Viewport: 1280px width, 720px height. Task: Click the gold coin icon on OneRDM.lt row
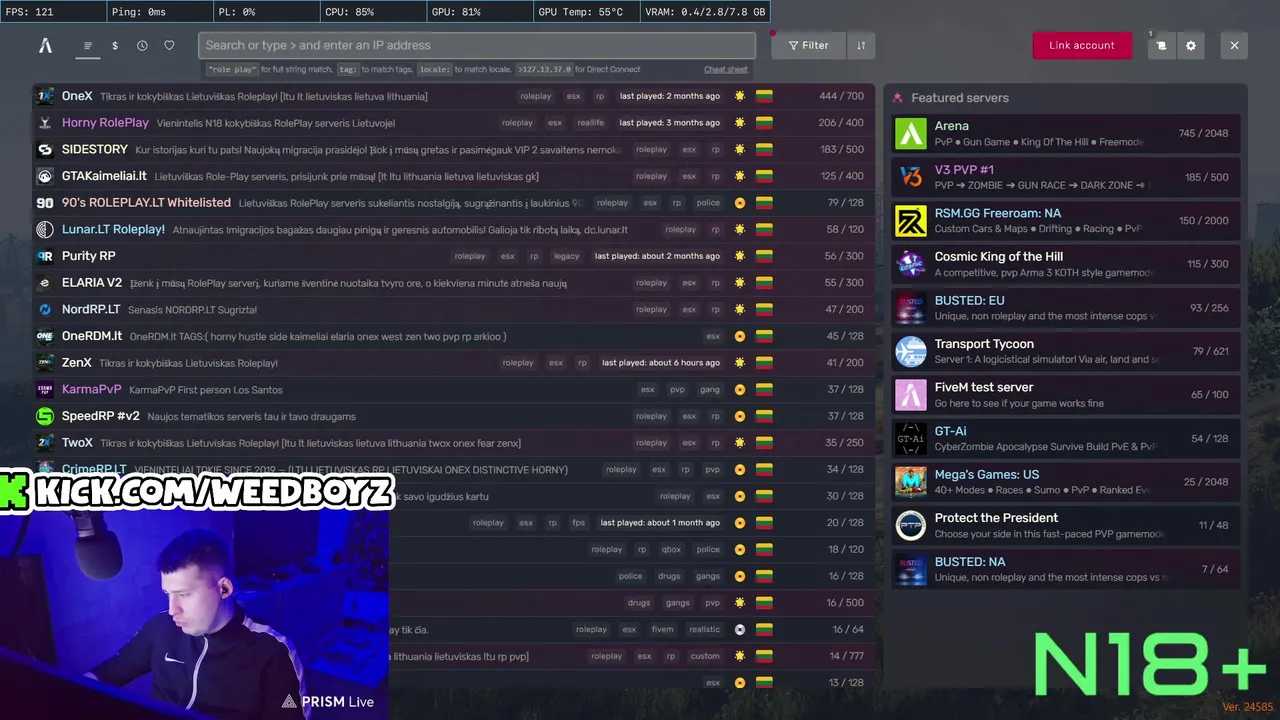tap(740, 336)
